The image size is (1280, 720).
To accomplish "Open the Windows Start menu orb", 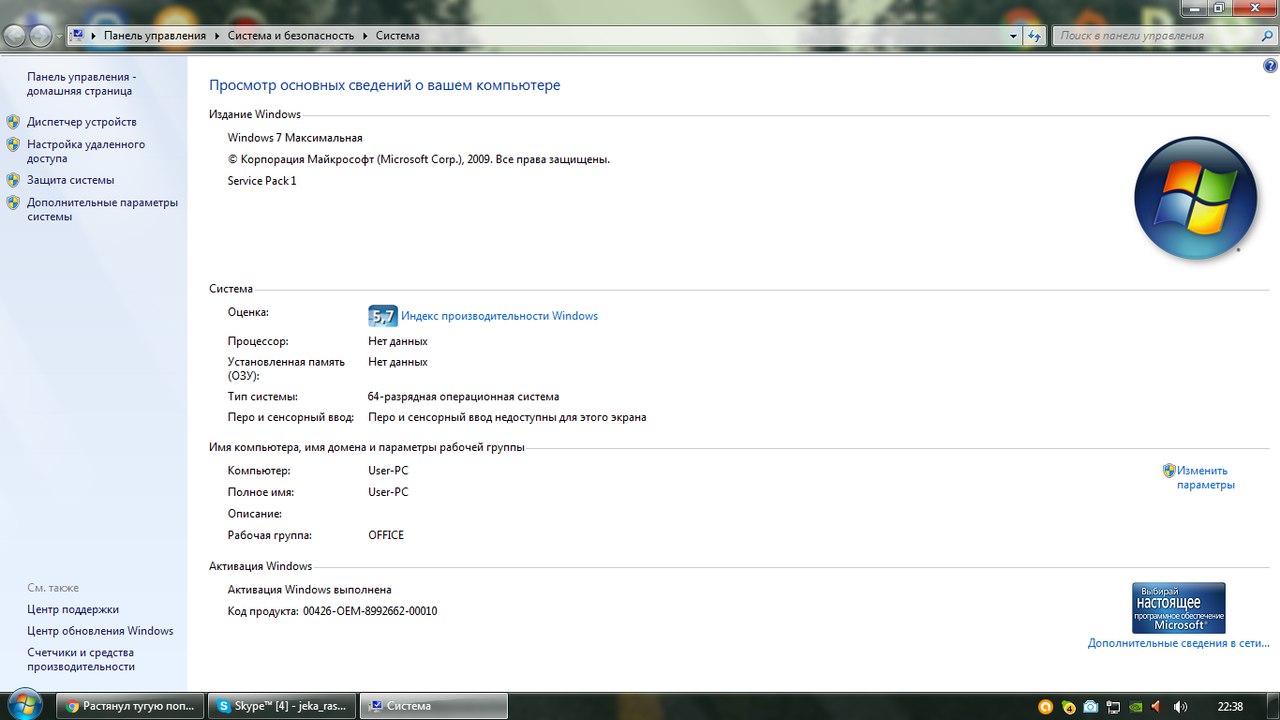I will pyautogui.click(x=23, y=705).
